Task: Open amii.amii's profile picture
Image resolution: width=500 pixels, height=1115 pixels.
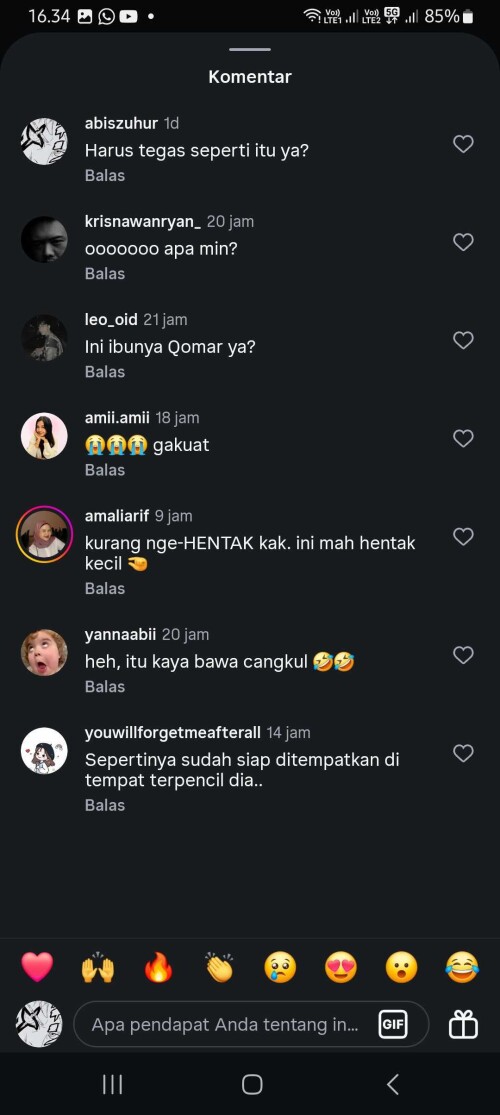Action: point(44,436)
